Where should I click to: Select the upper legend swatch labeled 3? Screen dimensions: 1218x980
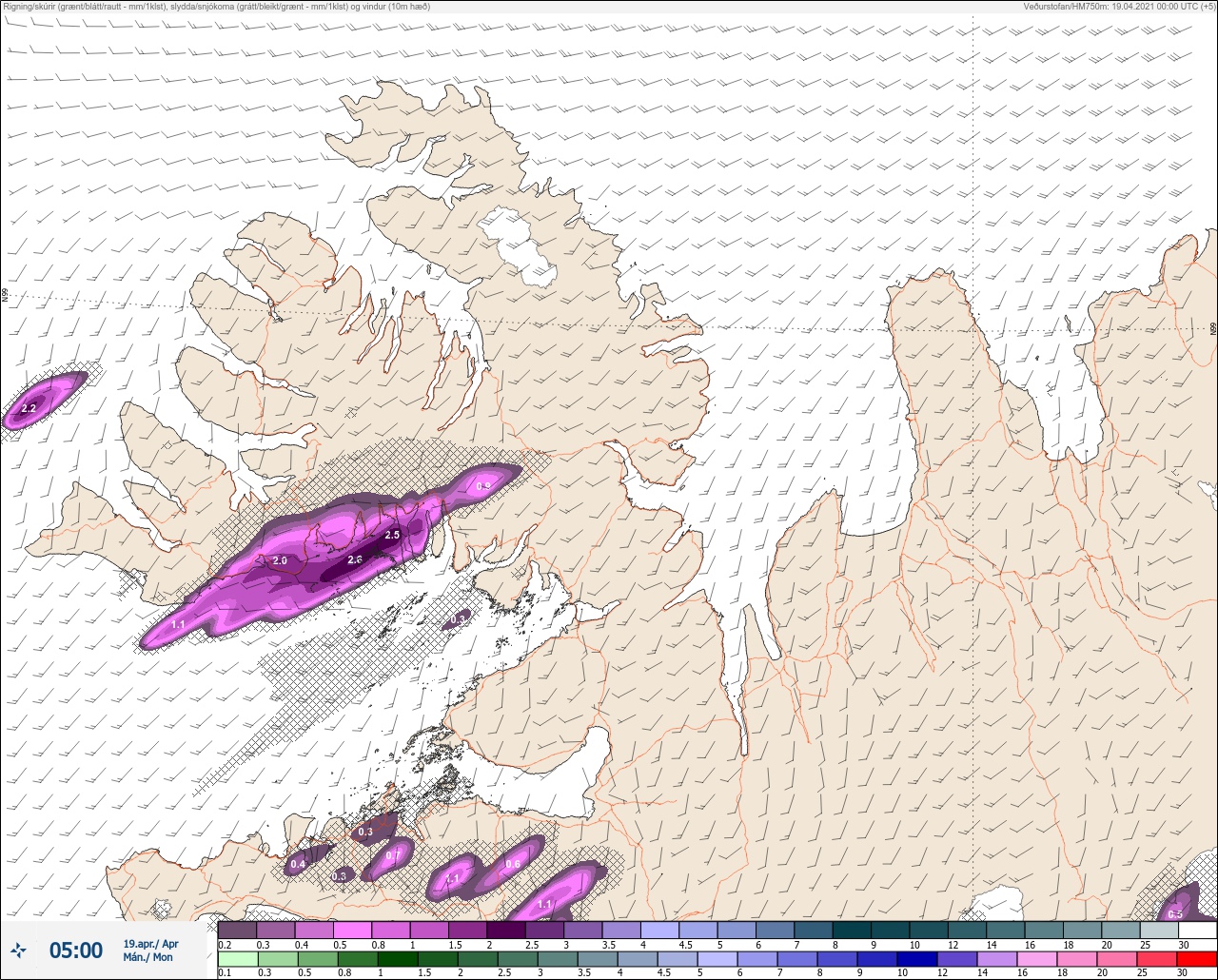(x=583, y=930)
